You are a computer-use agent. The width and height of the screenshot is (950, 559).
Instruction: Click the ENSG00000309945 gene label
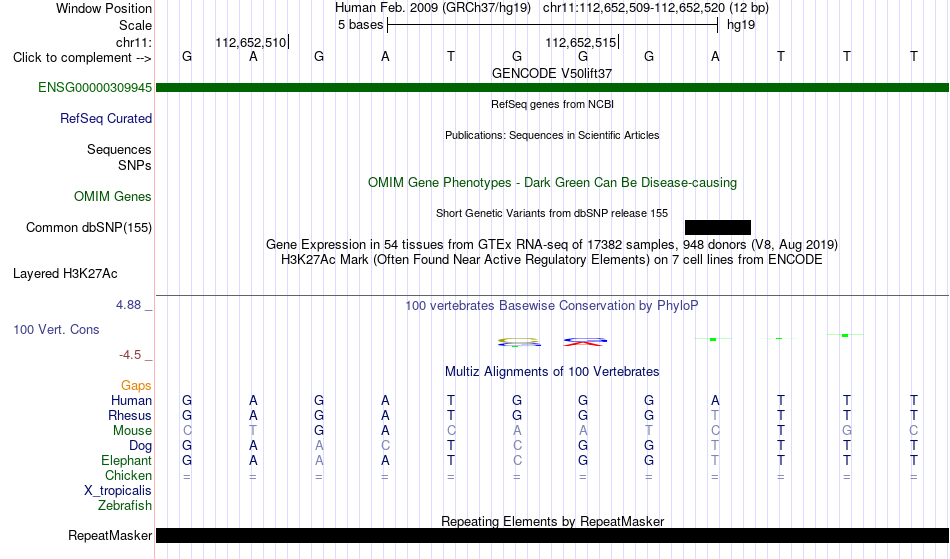[95, 88]
